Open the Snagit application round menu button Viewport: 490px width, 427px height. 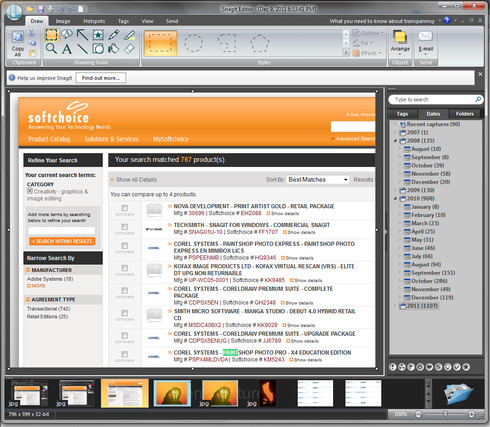pos(14,12)
